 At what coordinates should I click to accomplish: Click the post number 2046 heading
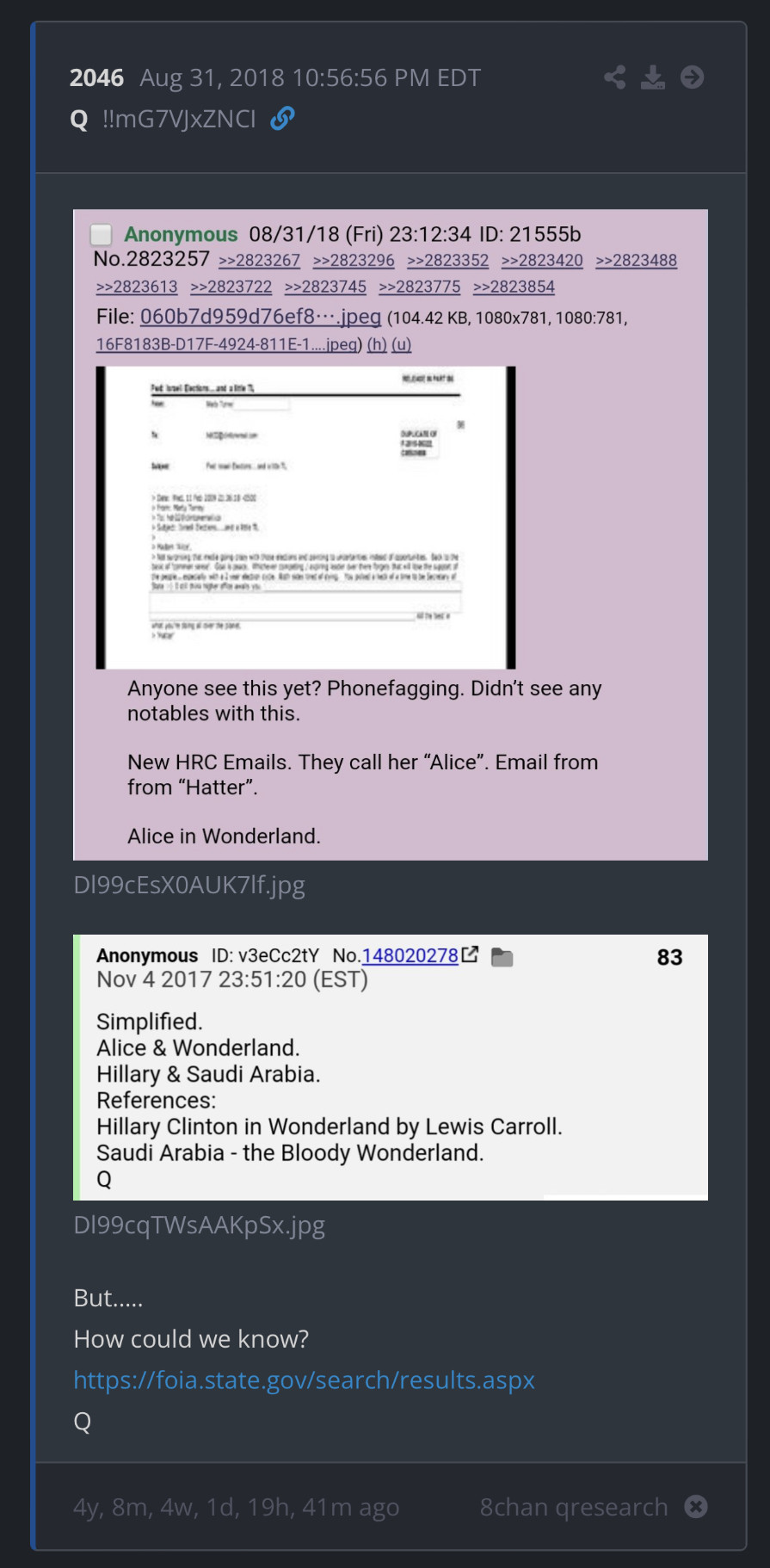pos(96,77)
